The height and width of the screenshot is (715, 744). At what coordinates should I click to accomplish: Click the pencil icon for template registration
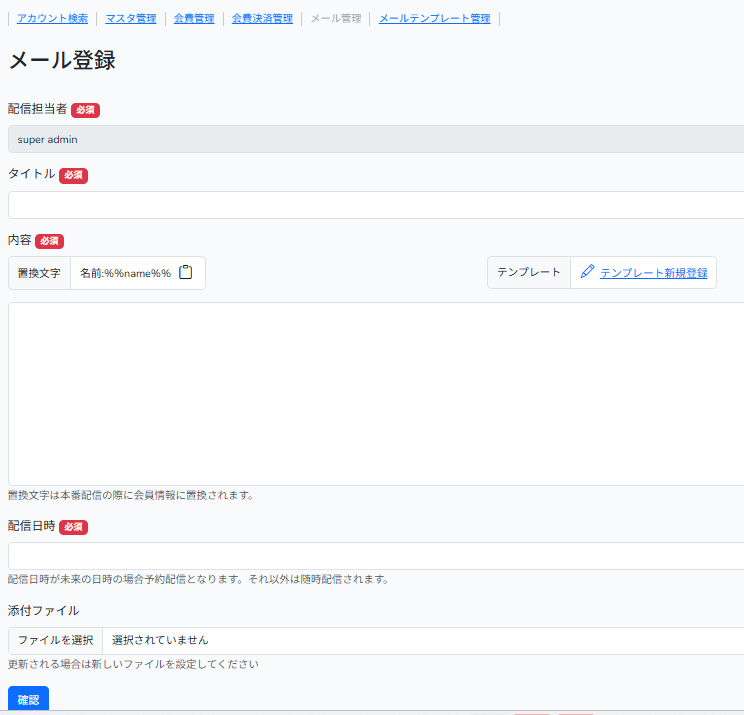pyautogui.click(x=587, y=272)
